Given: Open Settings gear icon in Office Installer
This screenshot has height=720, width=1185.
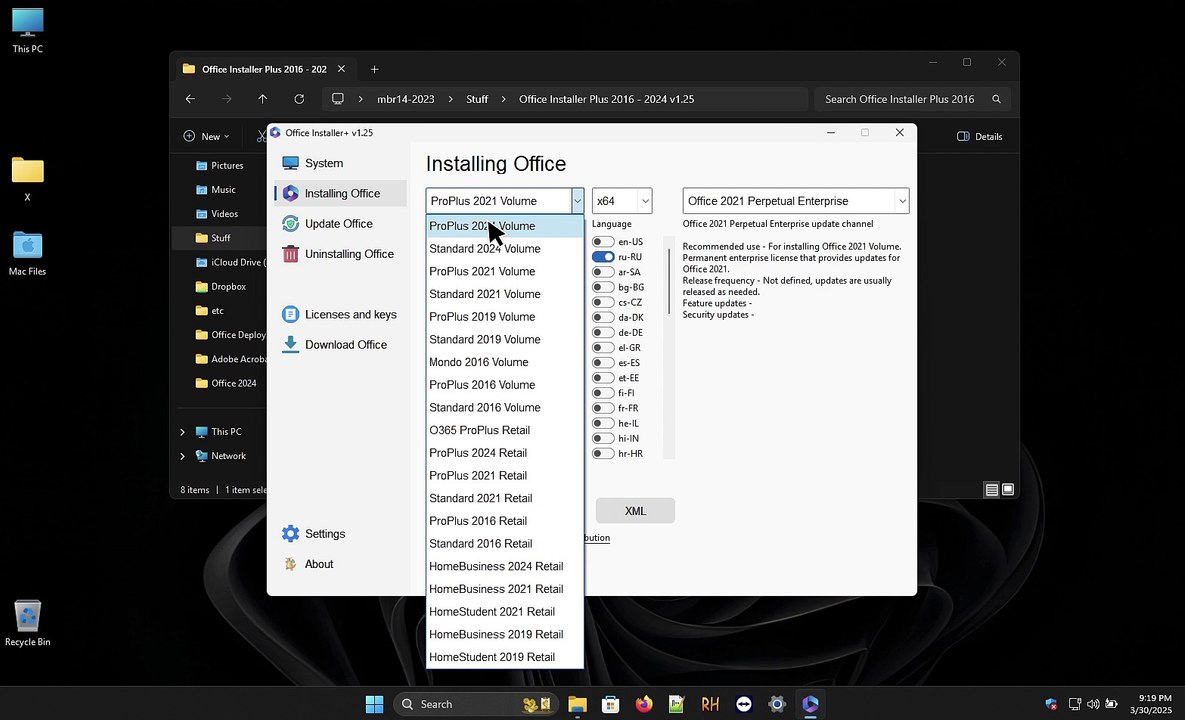Looking at the screenshot, I should pos(290,533).
